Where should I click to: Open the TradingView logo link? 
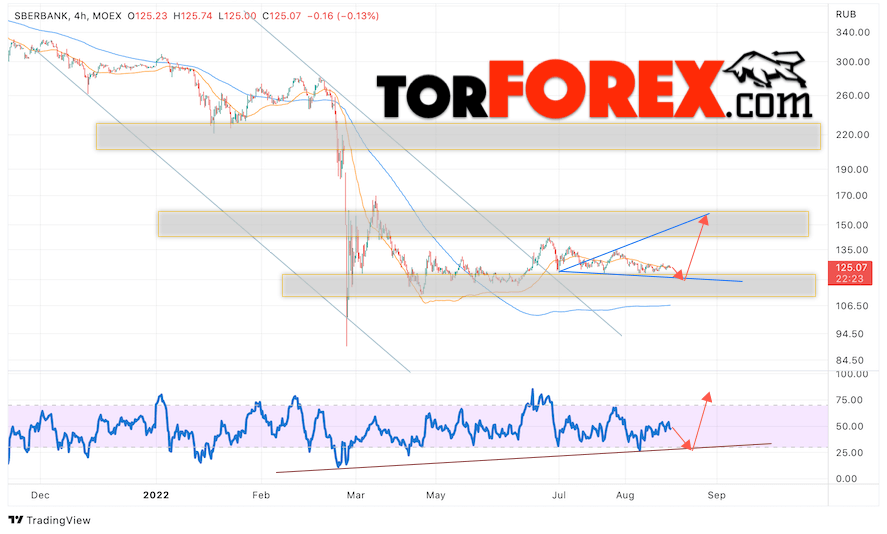click(49, 520)
